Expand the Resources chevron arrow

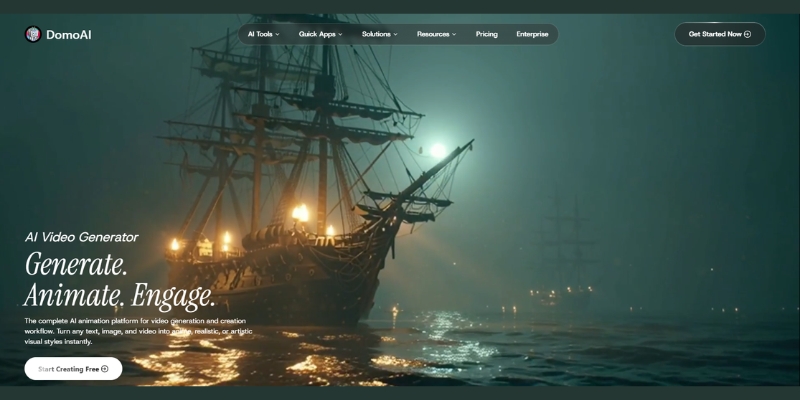pyautogui.click(x=454, y=34)
